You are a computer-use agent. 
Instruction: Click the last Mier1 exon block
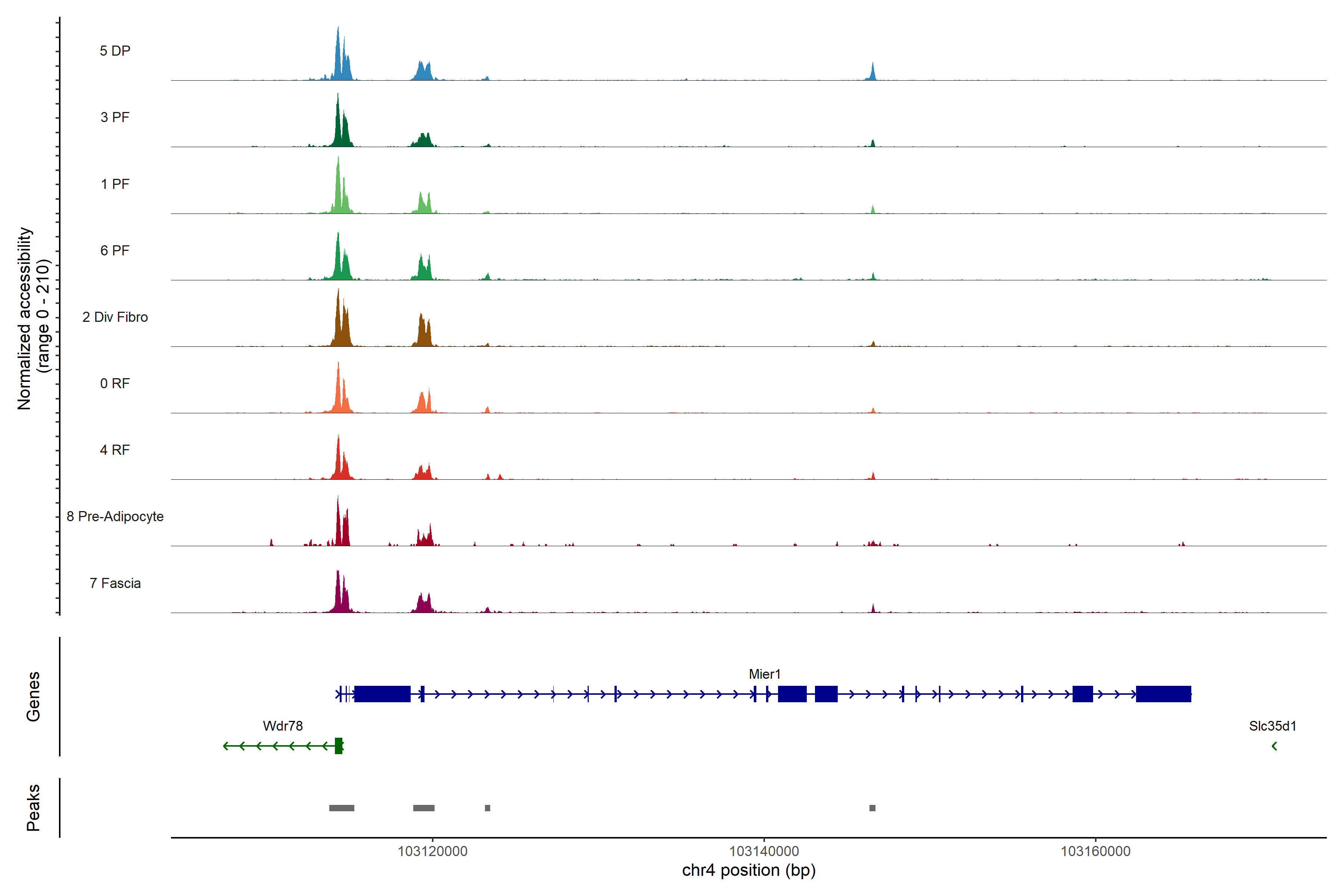[1163, 694]
